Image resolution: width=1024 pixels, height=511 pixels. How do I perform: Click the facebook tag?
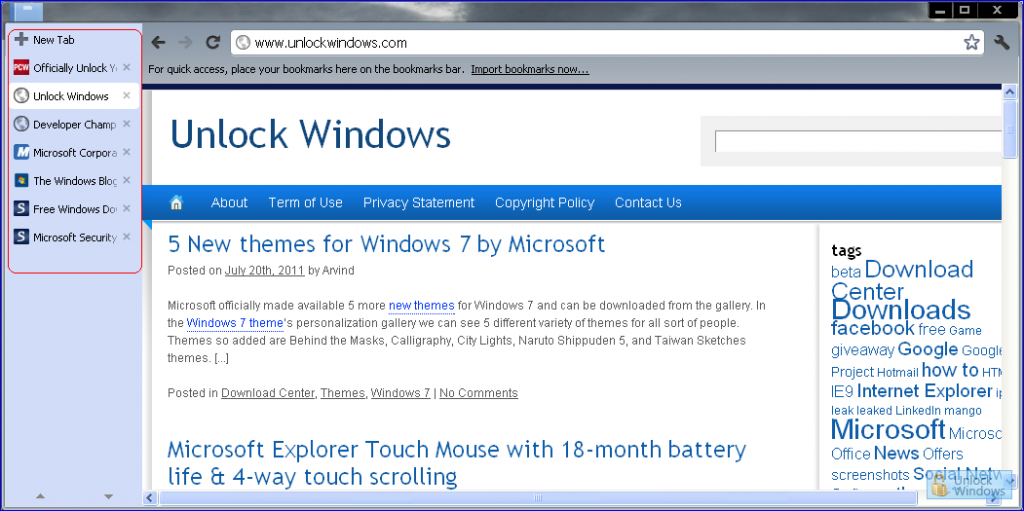point(872,328)
